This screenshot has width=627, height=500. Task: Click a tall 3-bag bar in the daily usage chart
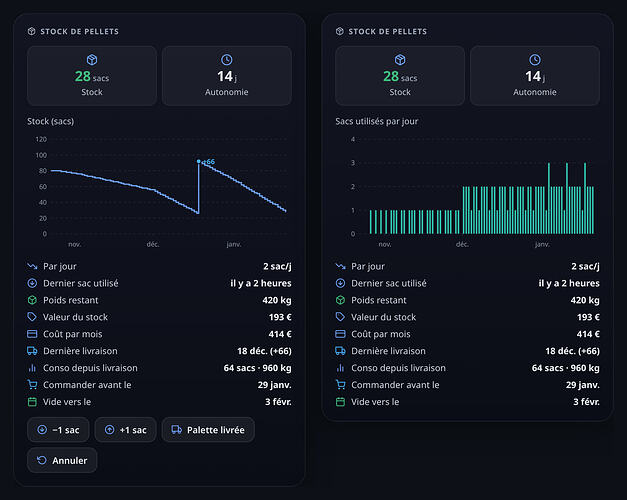(x=549, y=198)
